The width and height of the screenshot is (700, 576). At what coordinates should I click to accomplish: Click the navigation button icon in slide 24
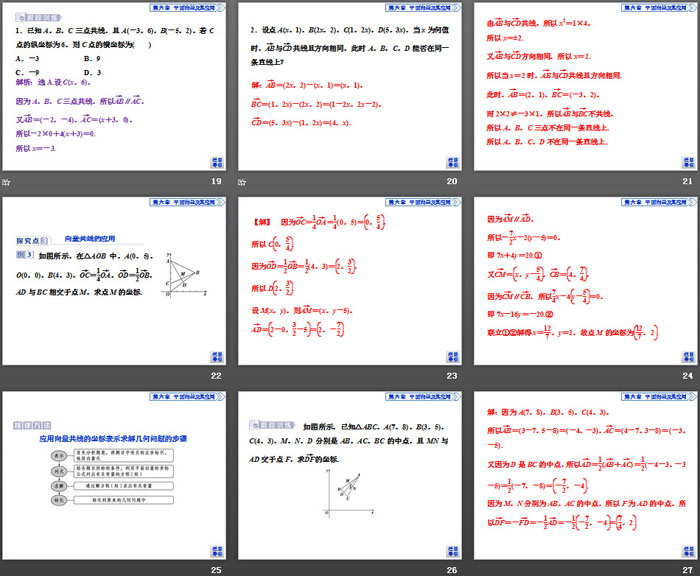688,357
